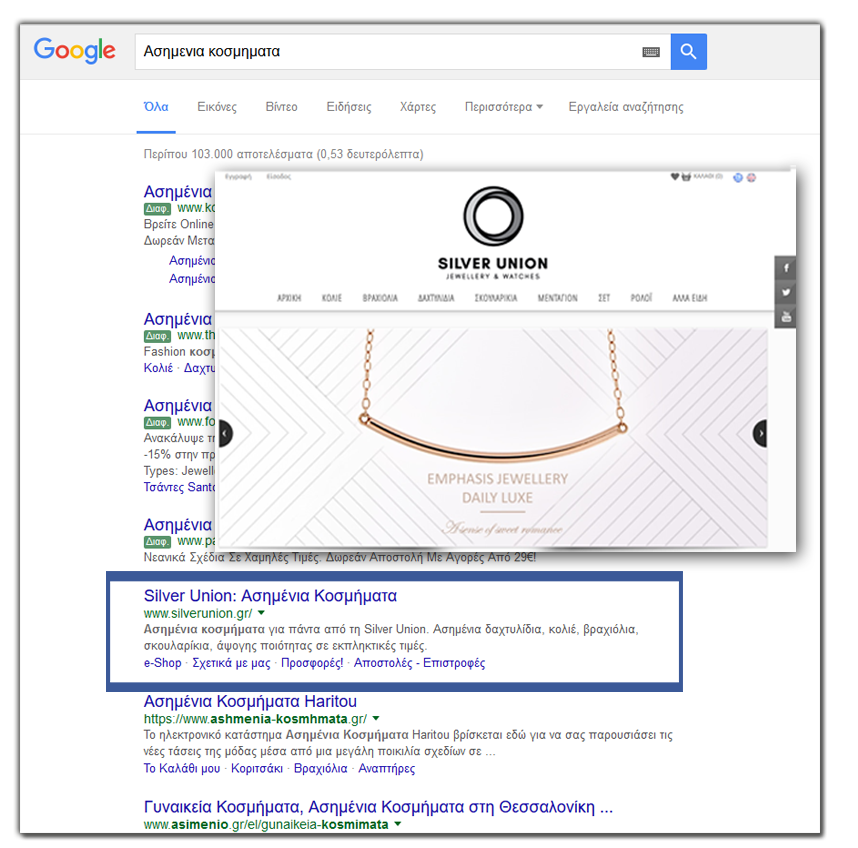Open ΔΑΧΤΥΛΙΔΙΑ in Silver Union menu
Image resolution: width=858 pixels, height=848 pixels.
[435, 298]
